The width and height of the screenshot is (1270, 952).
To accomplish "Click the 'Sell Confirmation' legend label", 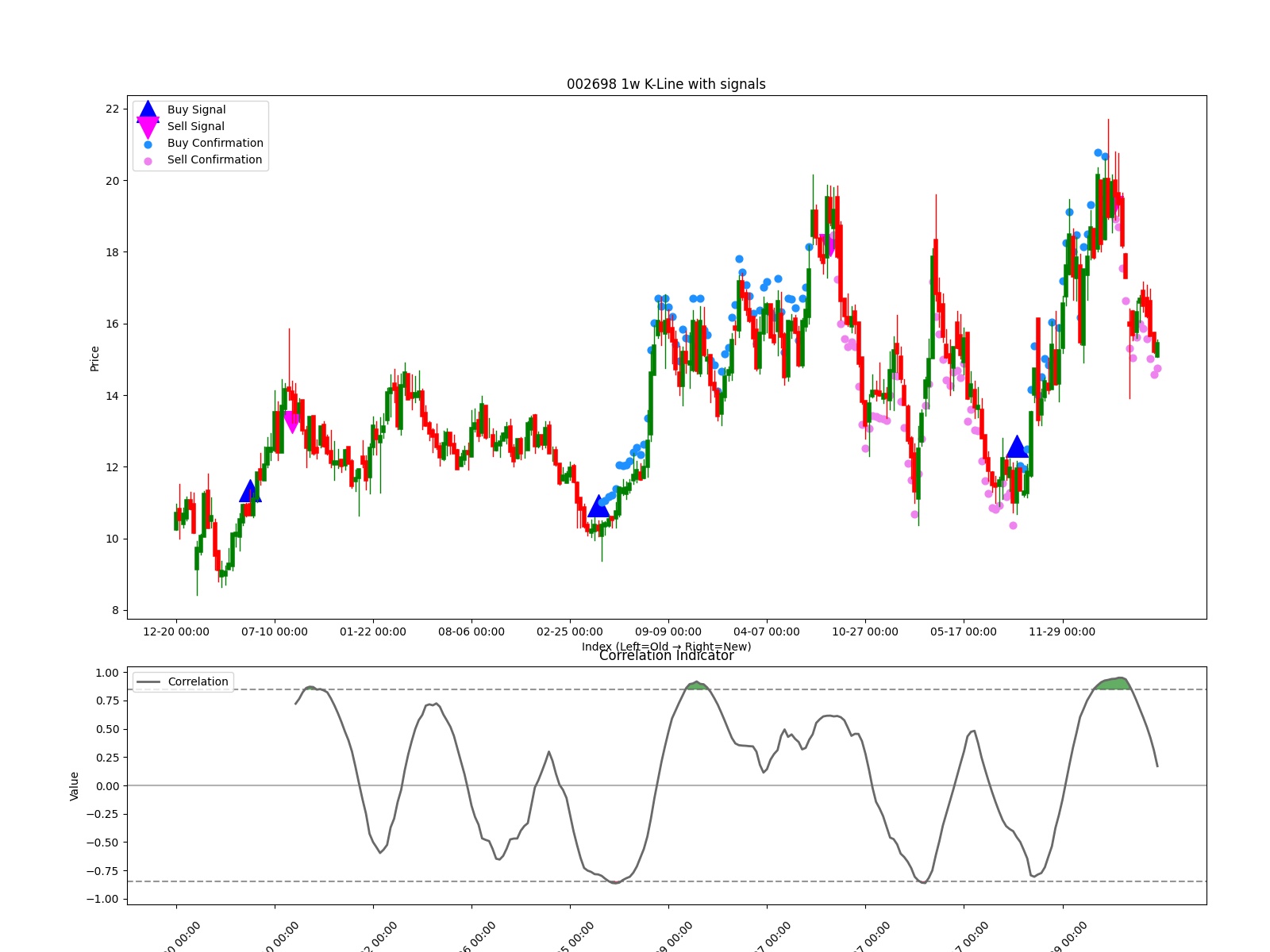I will [214, 160].
